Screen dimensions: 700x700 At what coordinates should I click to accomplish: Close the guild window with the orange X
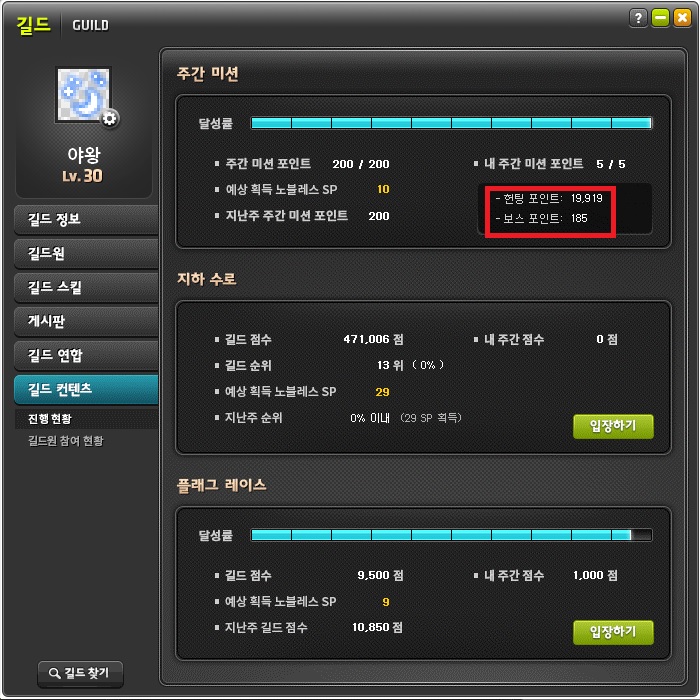coord(682,18)
